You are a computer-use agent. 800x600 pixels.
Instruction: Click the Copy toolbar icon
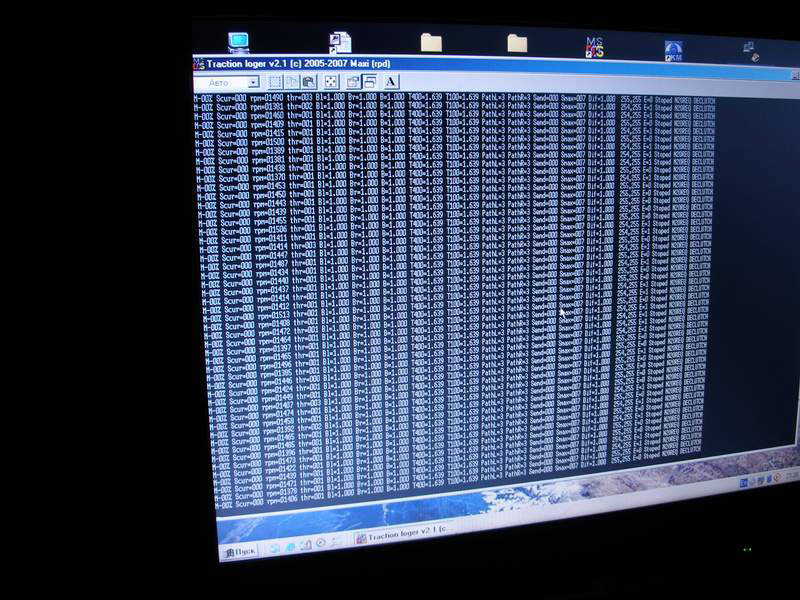pyautogui.click(x=293, y=82)
